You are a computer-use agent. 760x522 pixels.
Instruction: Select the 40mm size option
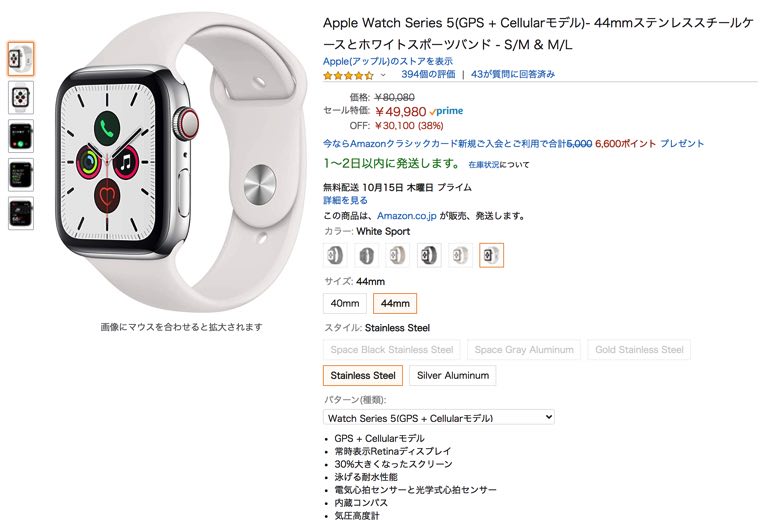[x=345, y=303]
